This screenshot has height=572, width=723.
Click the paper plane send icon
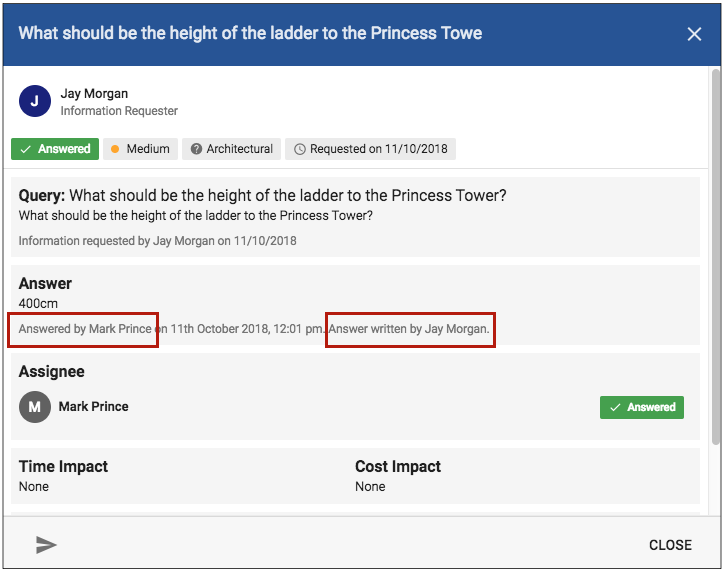point(46,545)
